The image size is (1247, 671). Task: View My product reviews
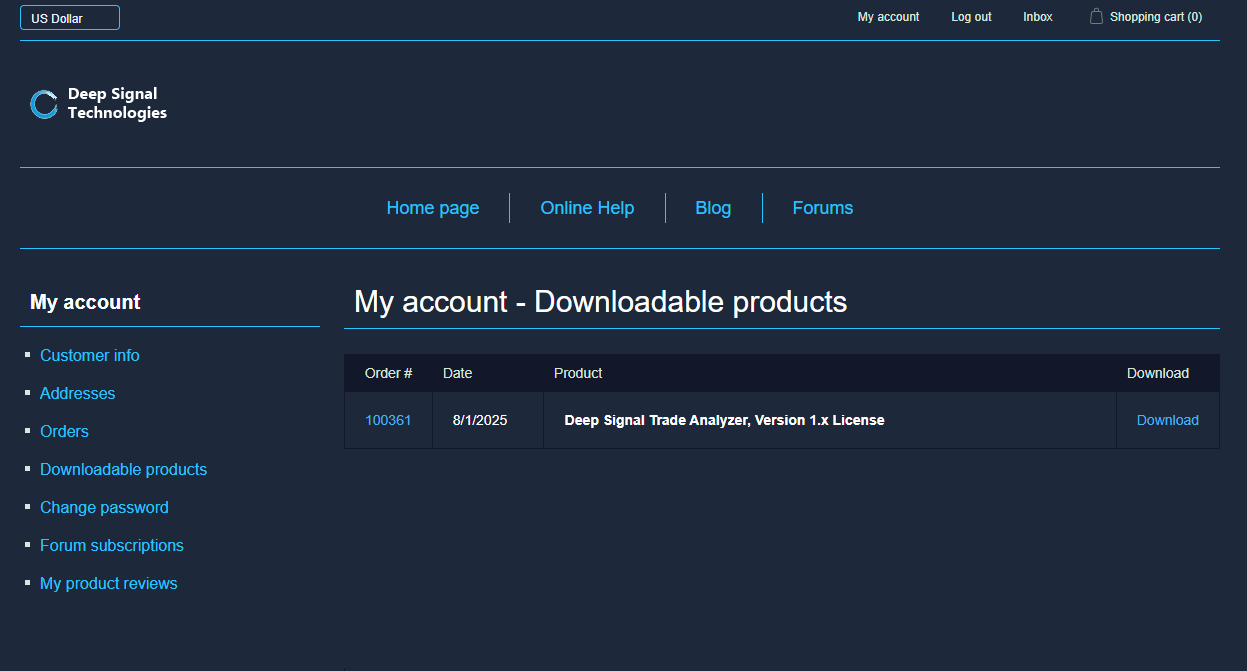[x=108, y=584]
